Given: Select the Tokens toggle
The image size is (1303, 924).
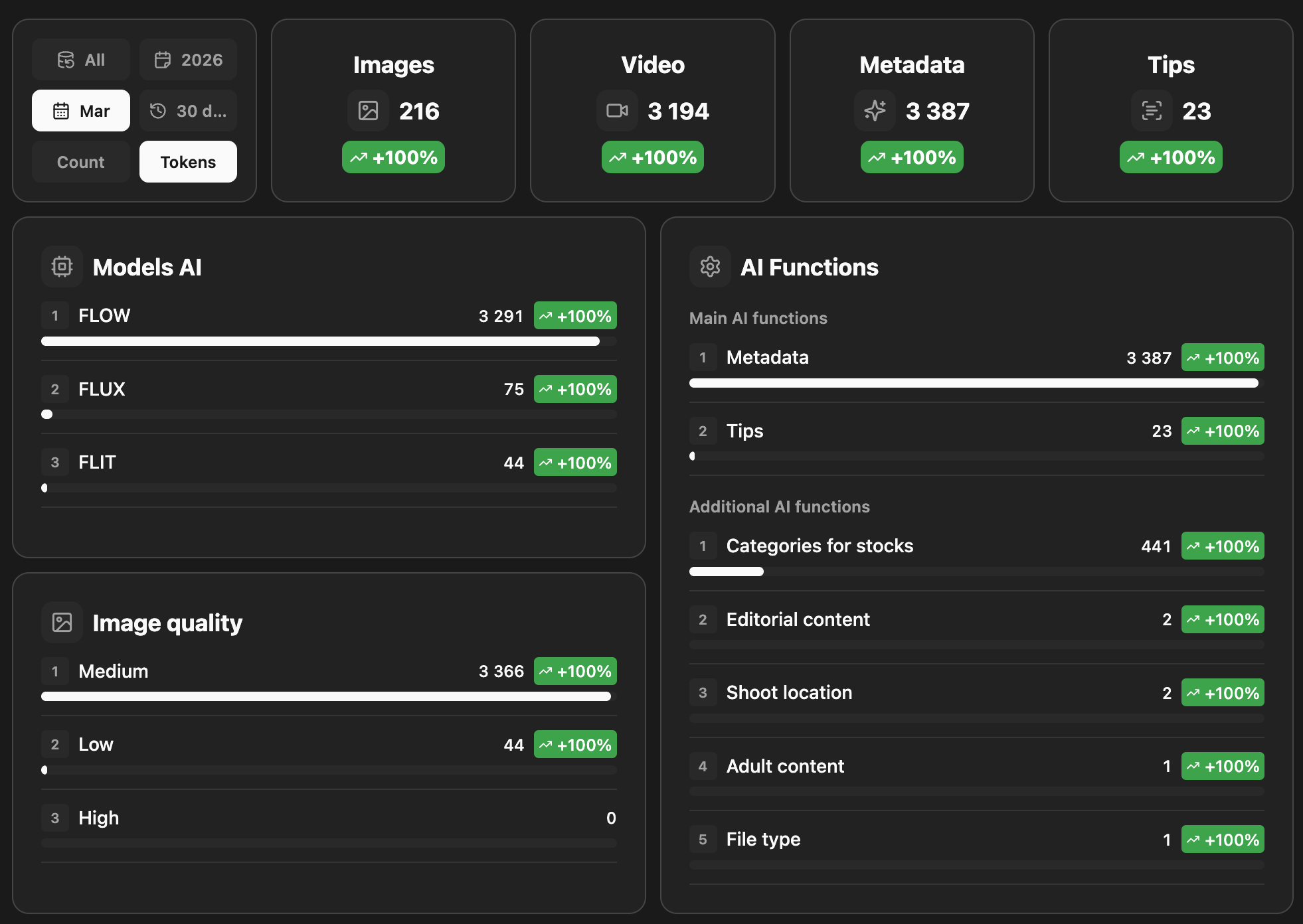Looking at the screenshot, I should point(188,162).
